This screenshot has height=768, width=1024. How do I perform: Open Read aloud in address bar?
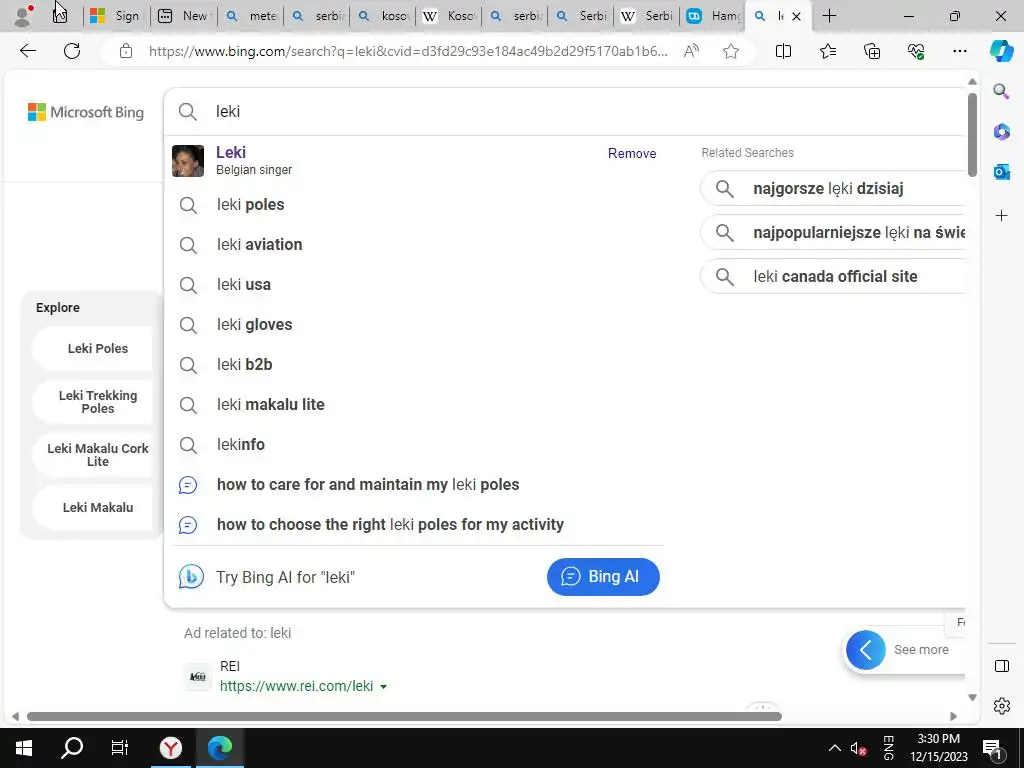[x=691, y=51]
